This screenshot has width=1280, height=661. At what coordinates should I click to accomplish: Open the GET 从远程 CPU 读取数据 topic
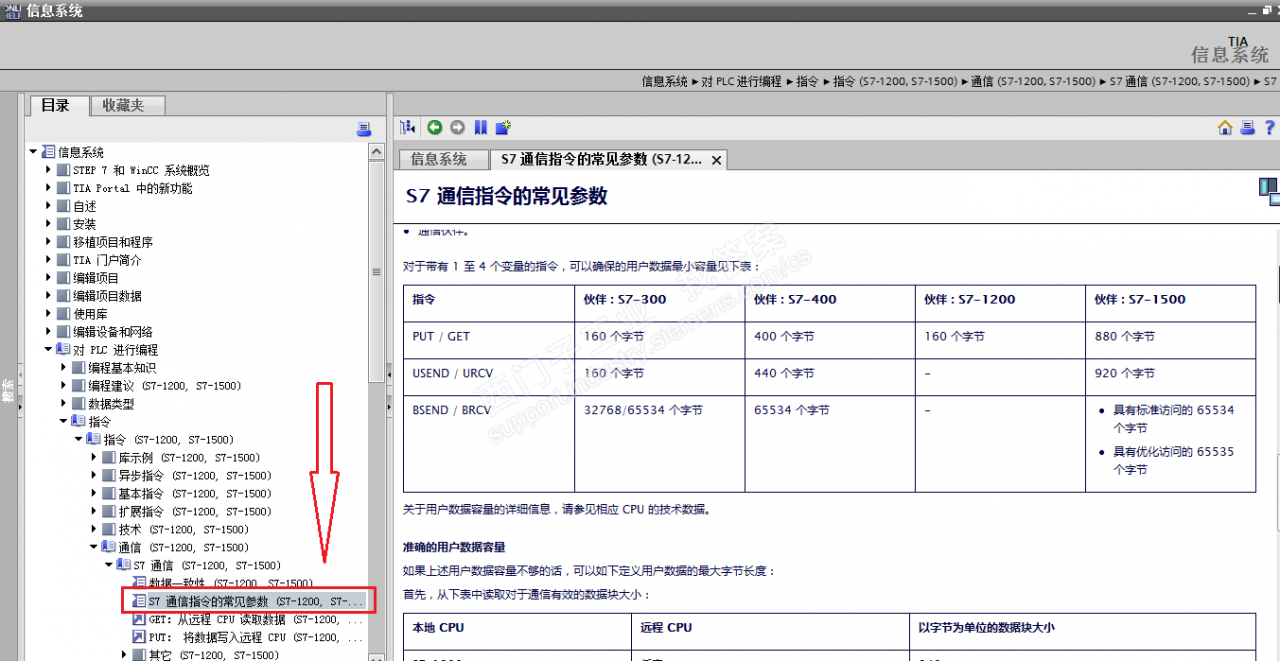(246, 620)
